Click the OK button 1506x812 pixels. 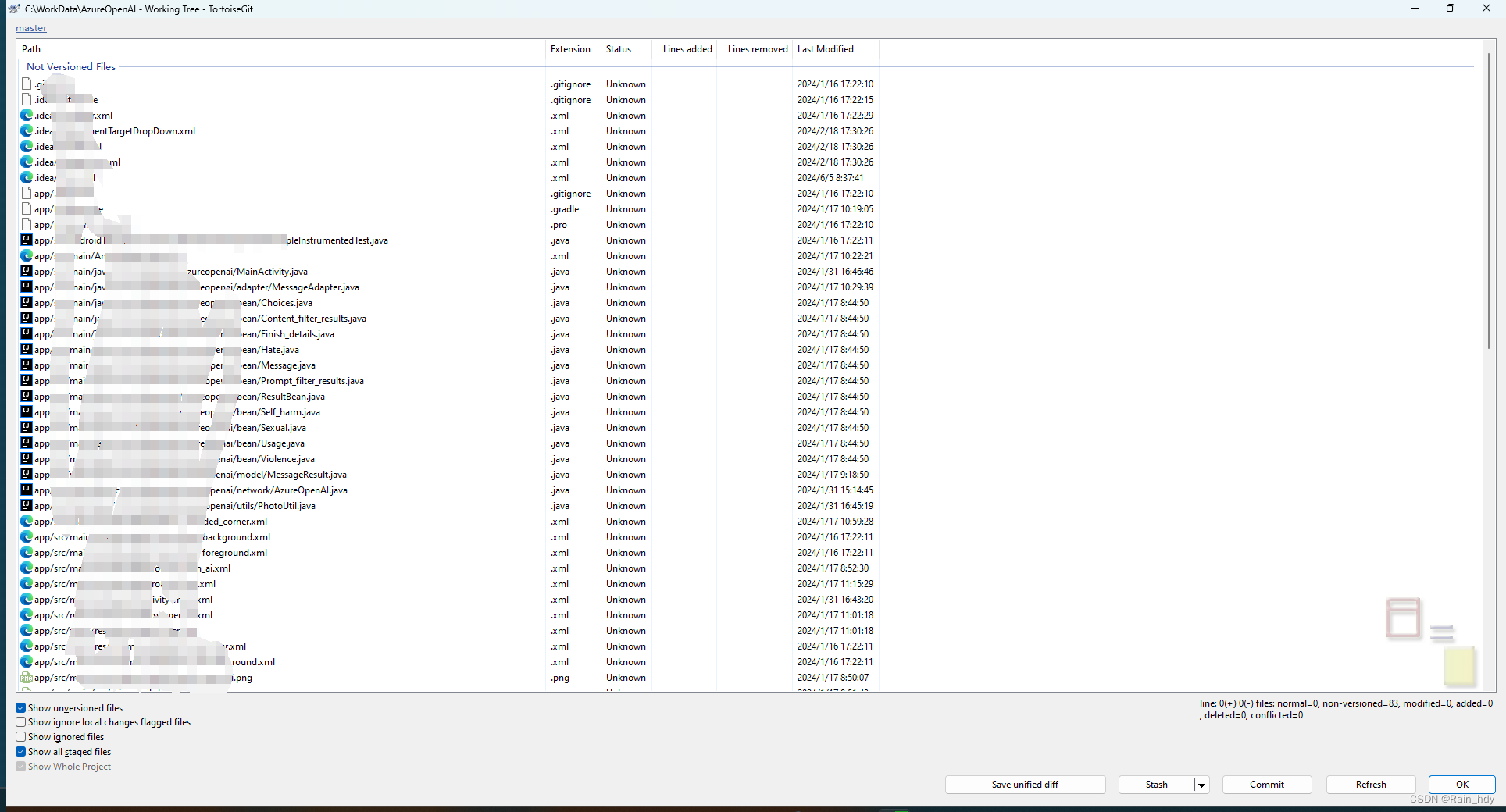tap(1462, 785)
